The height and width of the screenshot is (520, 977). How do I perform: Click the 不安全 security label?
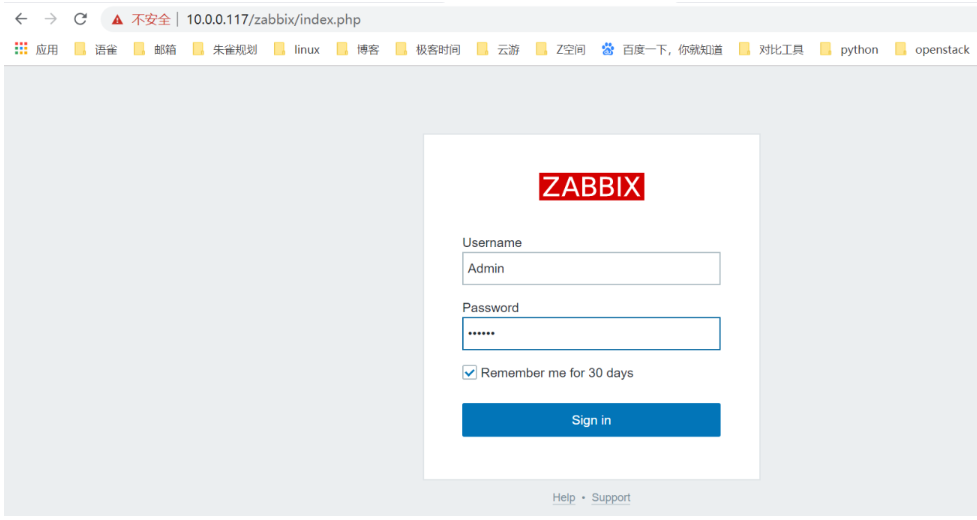[151, 19]
